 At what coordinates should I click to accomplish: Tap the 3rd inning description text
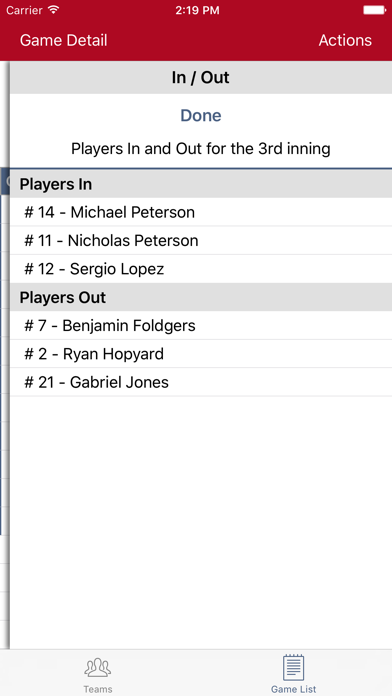[201, 149]
